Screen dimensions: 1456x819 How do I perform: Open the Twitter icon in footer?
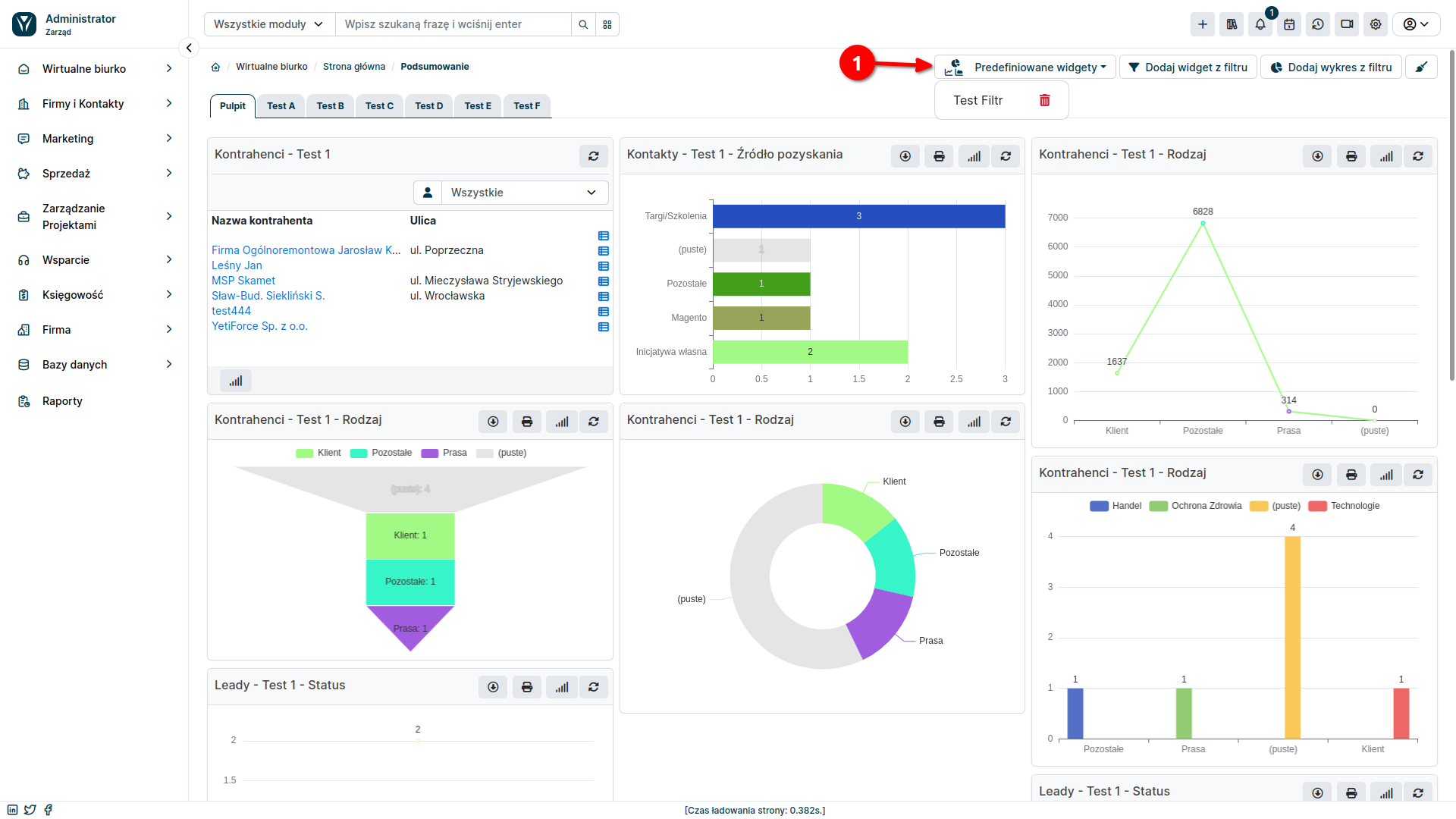(30, 810)
